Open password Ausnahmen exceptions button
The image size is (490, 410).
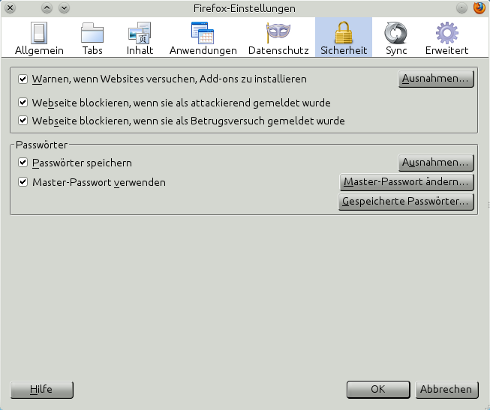436,163
